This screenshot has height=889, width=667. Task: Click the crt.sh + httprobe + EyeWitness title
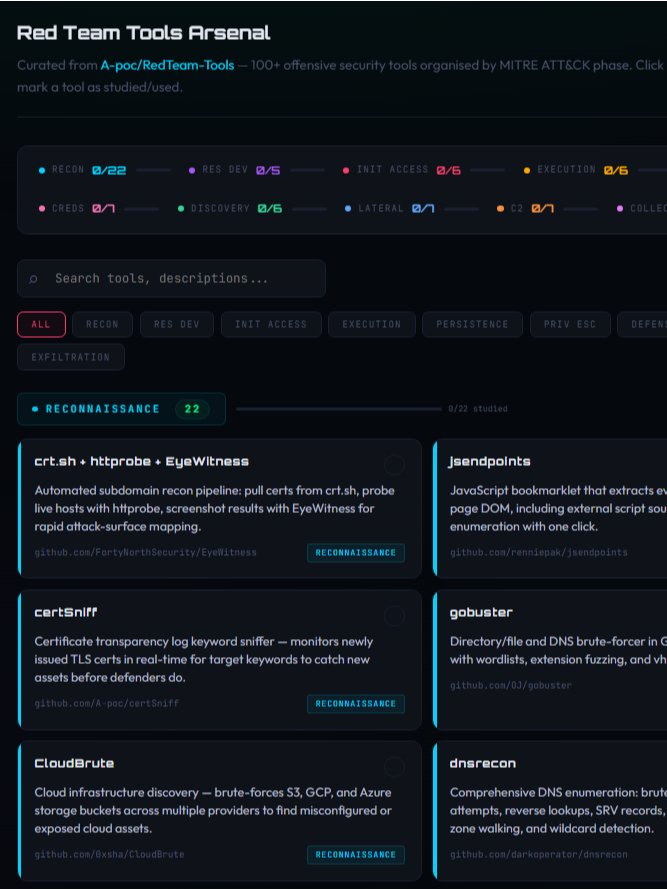pyautogui.click(x=142, y=462)
